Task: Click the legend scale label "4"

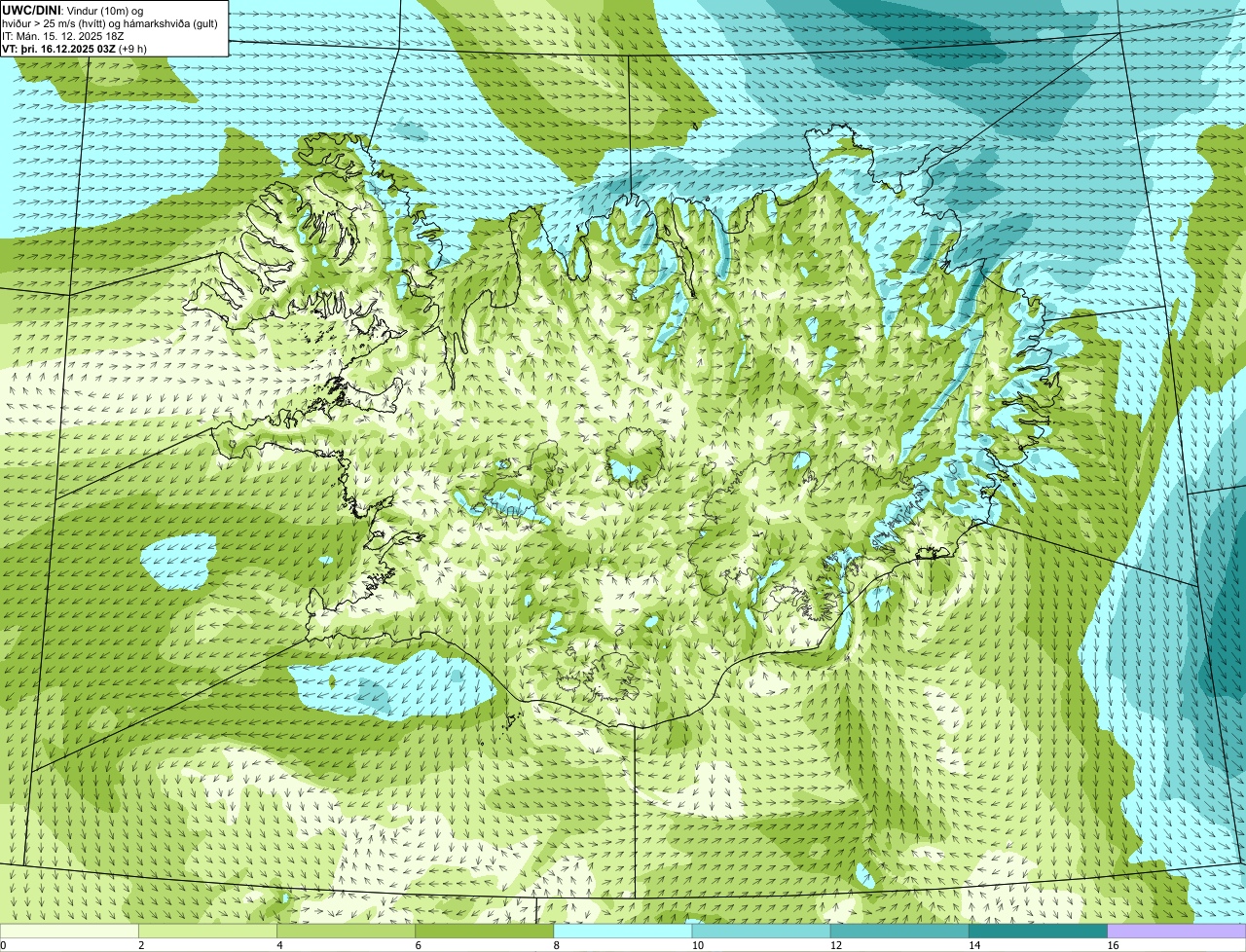Action: coord(279,945)
